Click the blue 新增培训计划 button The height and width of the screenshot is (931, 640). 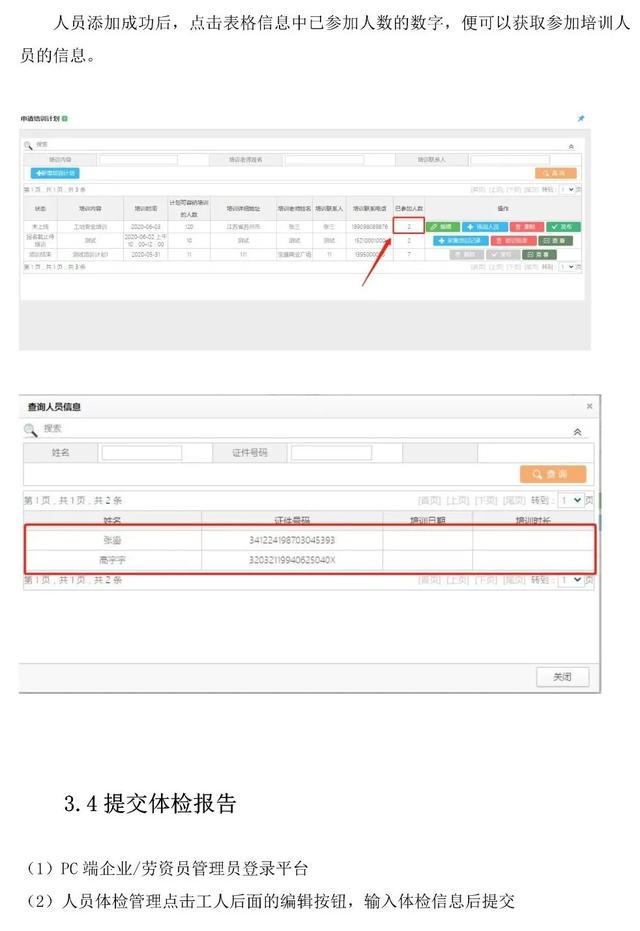[56, 173]
